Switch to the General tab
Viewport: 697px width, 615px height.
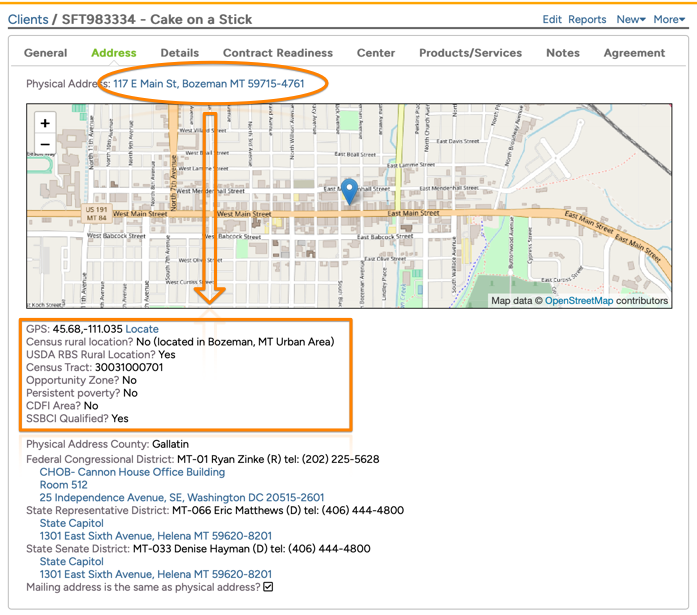coord(46,53)
